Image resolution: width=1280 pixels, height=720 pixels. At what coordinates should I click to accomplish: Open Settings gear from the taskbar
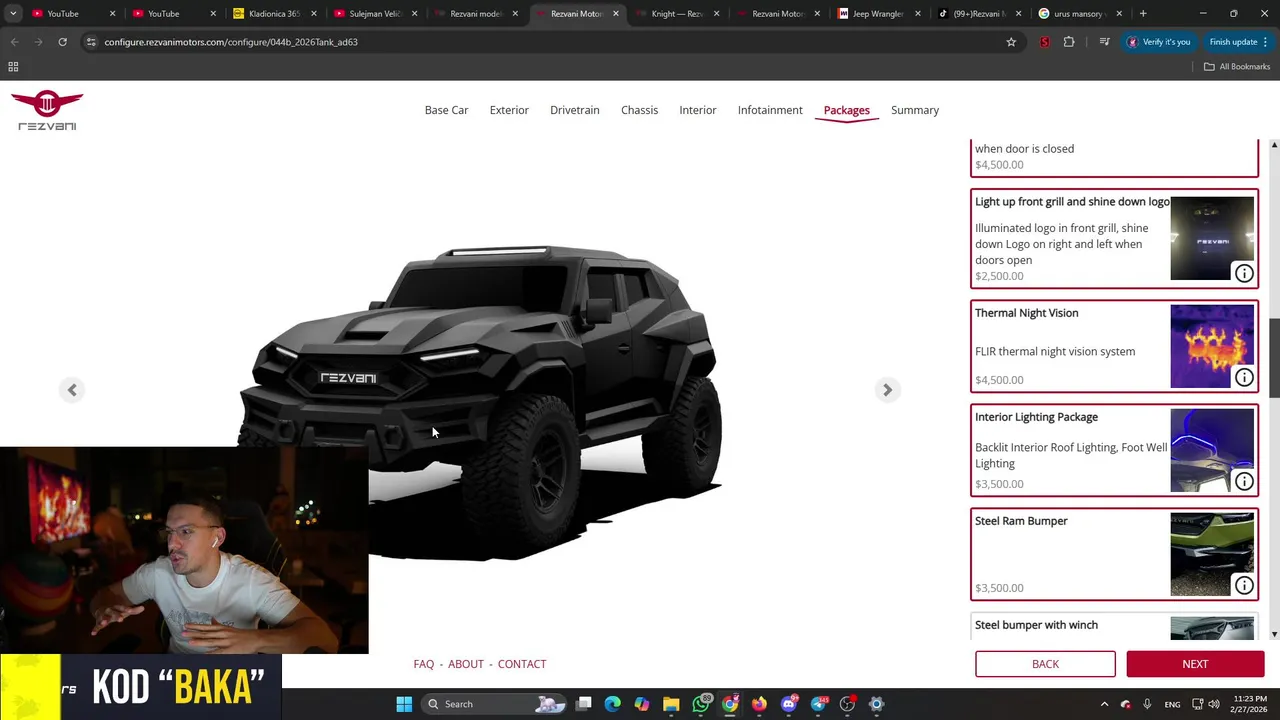click(x=876, y=704)
